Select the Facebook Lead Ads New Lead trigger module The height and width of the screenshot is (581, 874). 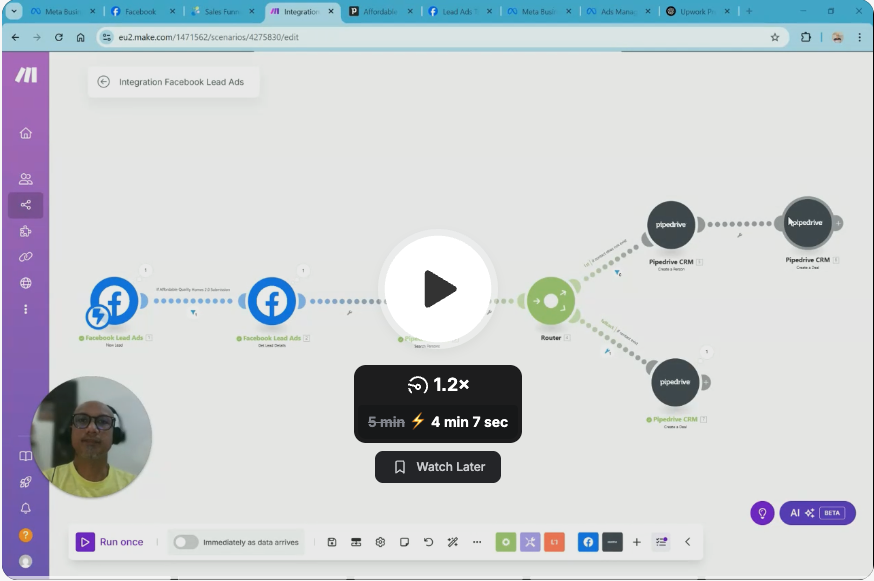click(115, 301)
